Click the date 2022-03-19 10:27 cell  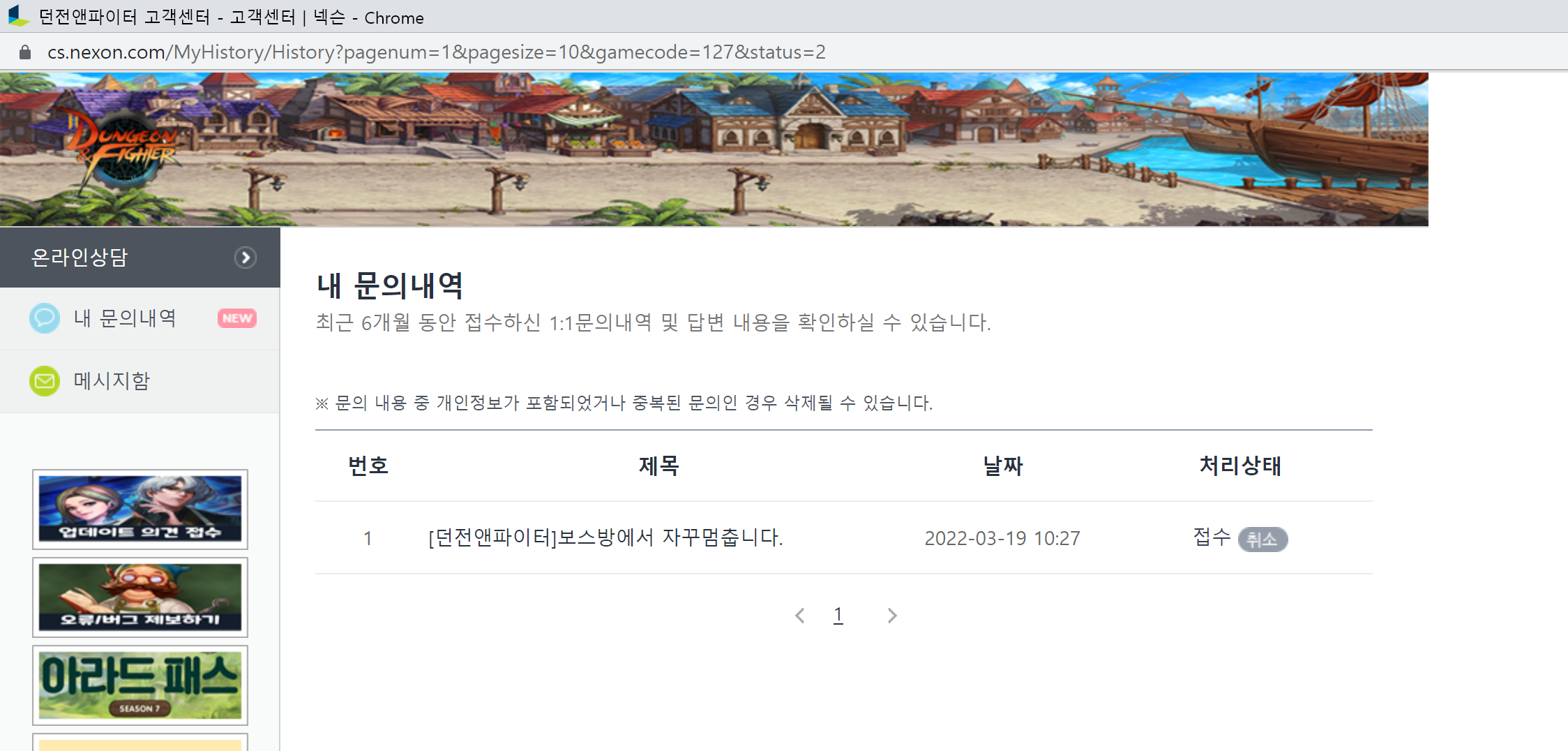[x=1002, y=538]
